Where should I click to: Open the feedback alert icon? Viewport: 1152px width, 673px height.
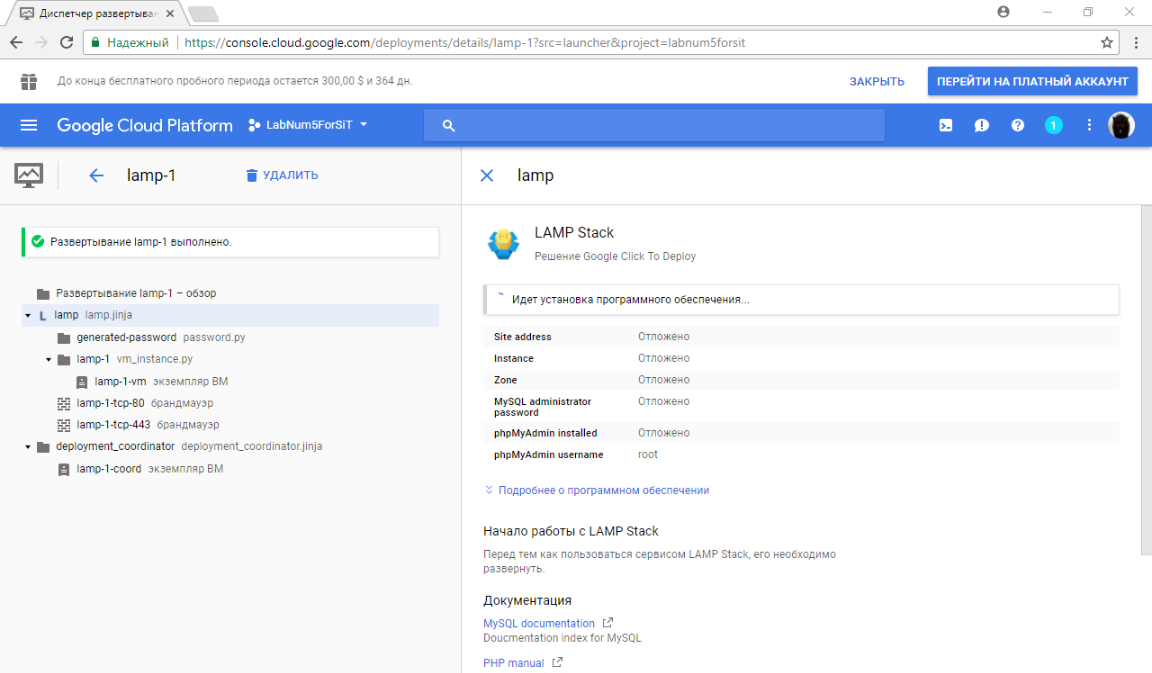pyautogui.click(x=982, y=126)
